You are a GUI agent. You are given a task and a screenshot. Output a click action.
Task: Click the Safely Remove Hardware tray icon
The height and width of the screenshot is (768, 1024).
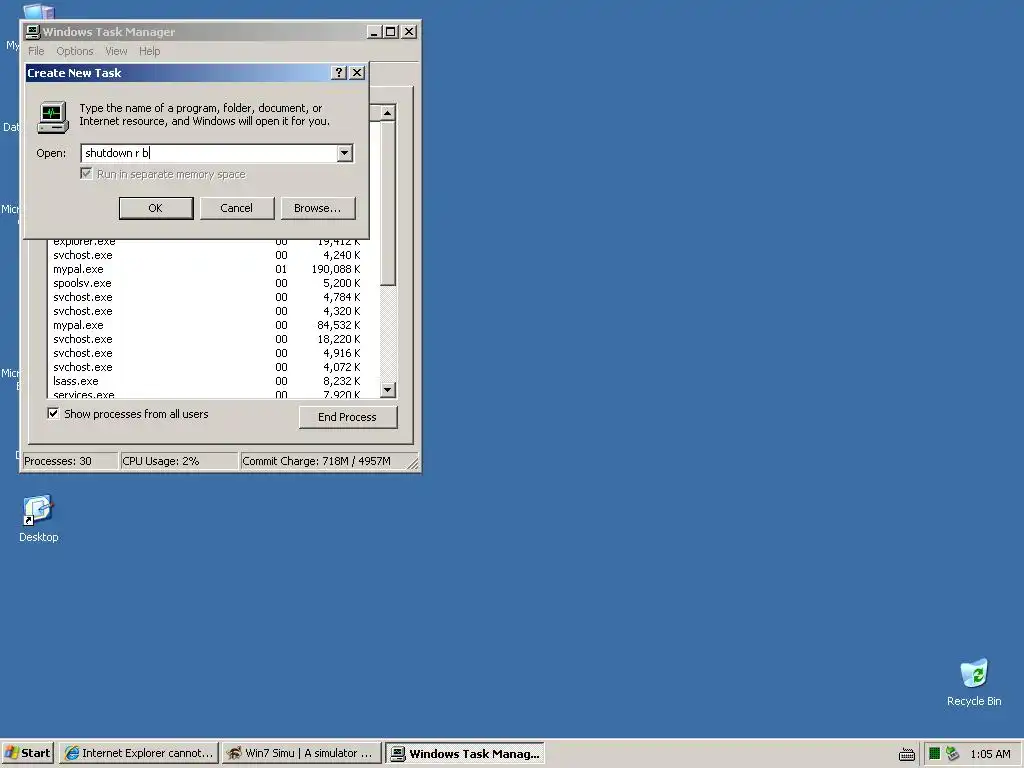tap(952, 754)
